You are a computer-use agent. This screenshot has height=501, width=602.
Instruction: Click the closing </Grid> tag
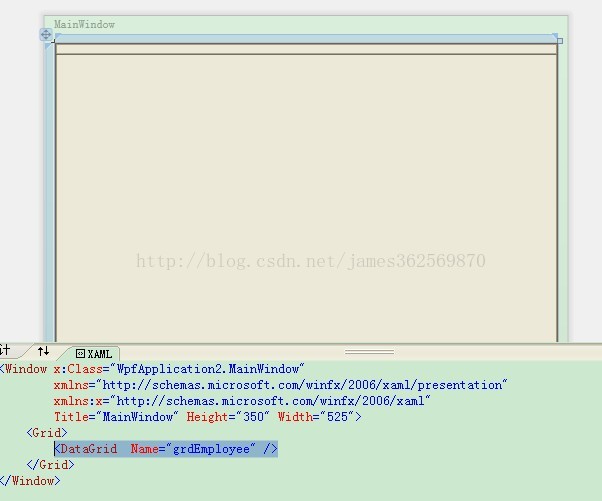coord(50,465)
